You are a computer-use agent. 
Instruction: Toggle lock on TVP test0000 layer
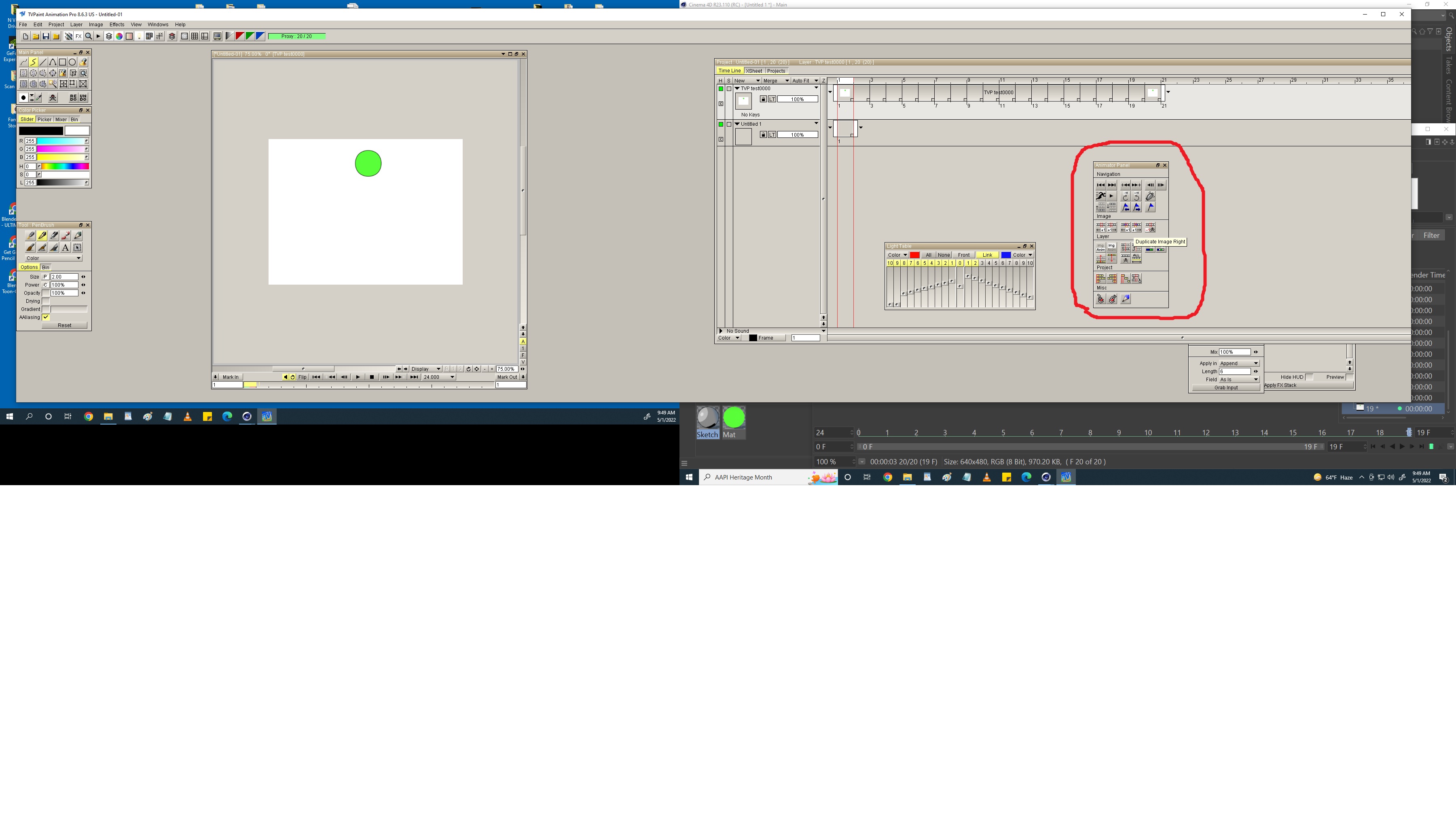pyautogui.click(x=763, y=99)
